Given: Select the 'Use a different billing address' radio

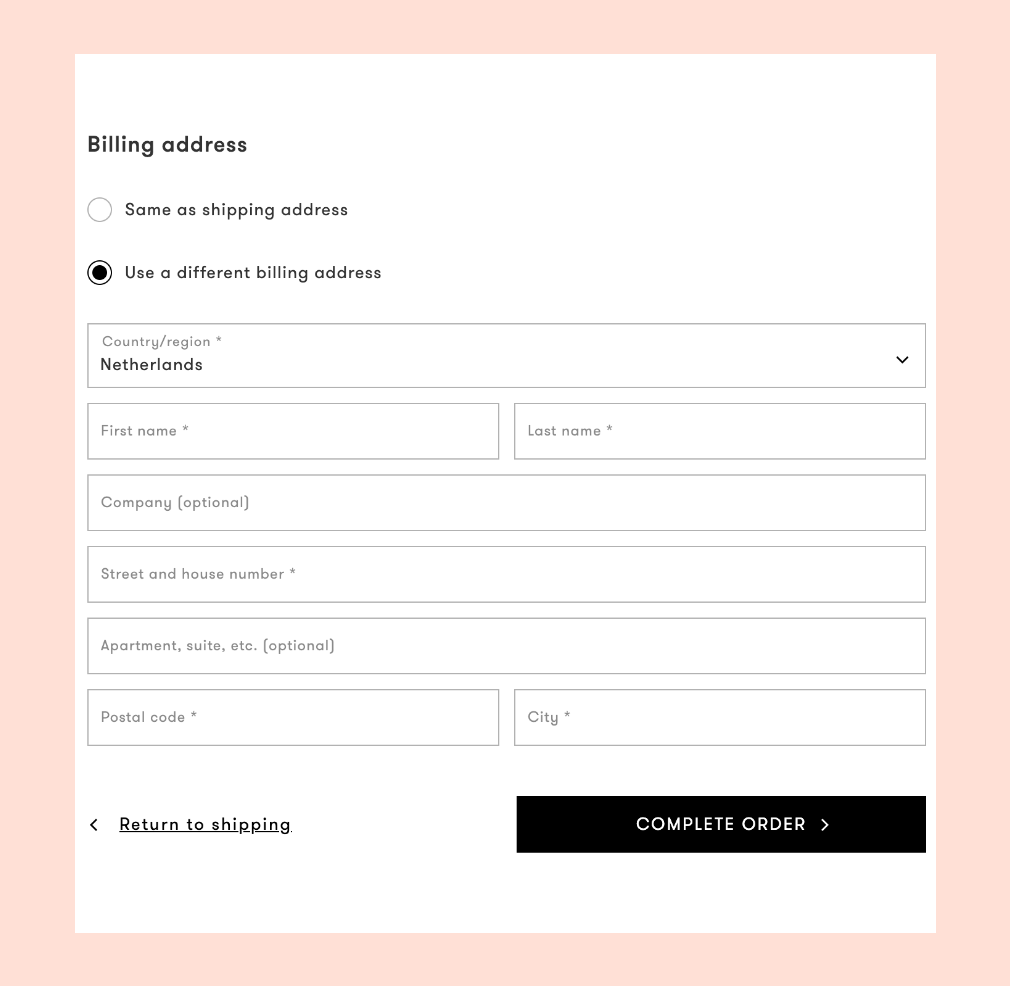Looking at the screenshot, I should click(100, 273).
